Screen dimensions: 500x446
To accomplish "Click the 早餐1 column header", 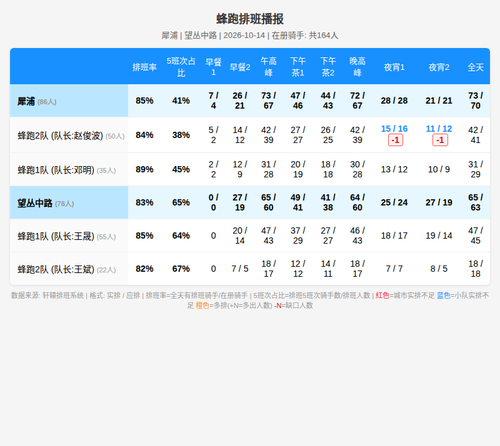I will point(213,67).
